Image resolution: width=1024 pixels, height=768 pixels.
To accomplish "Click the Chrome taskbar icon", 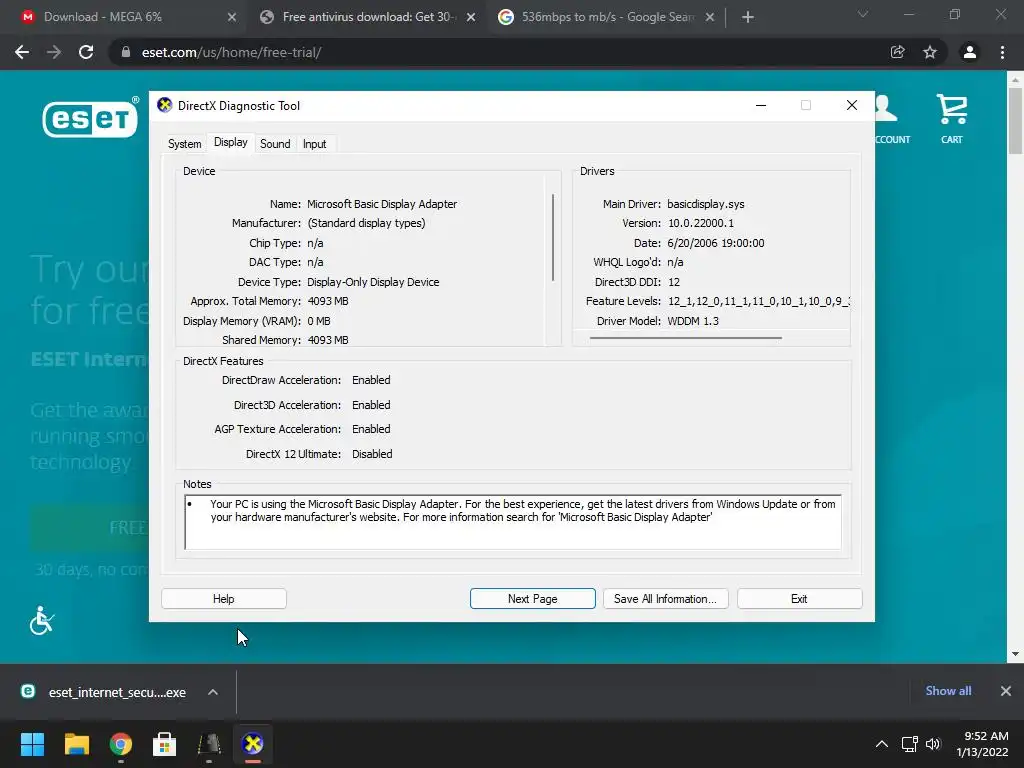I will 121,744.
